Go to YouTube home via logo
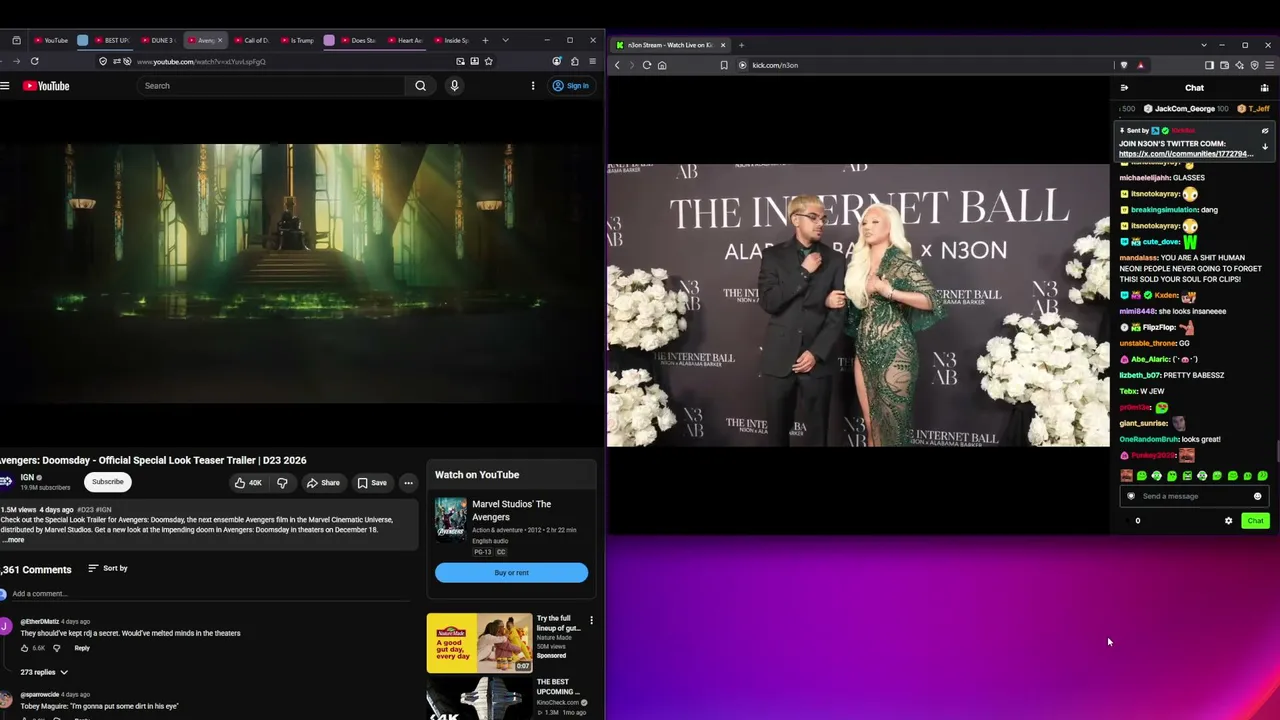 [x=47, y=86]
